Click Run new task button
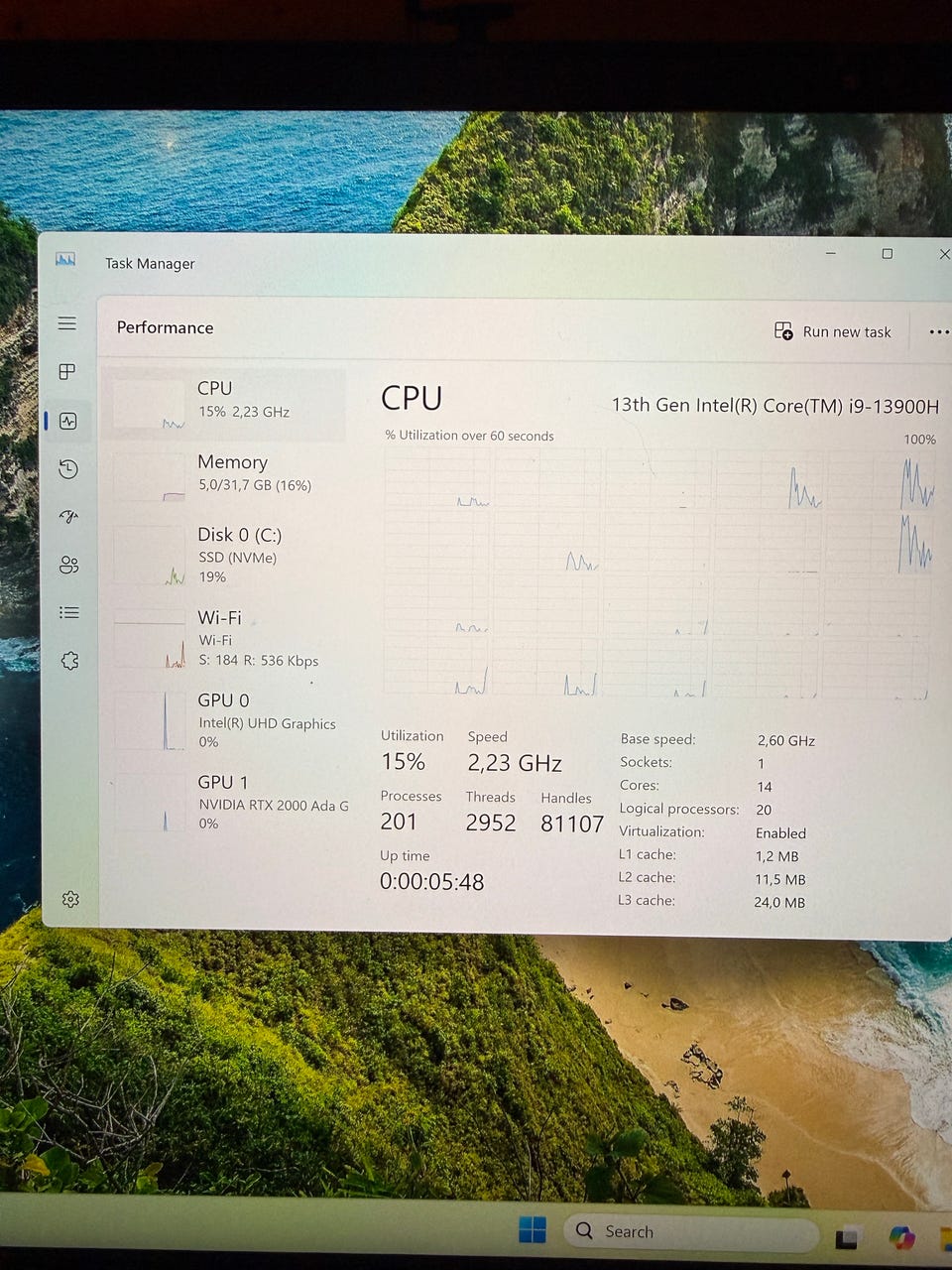The height and width of the screenshot is (1270, 952). 833,331
